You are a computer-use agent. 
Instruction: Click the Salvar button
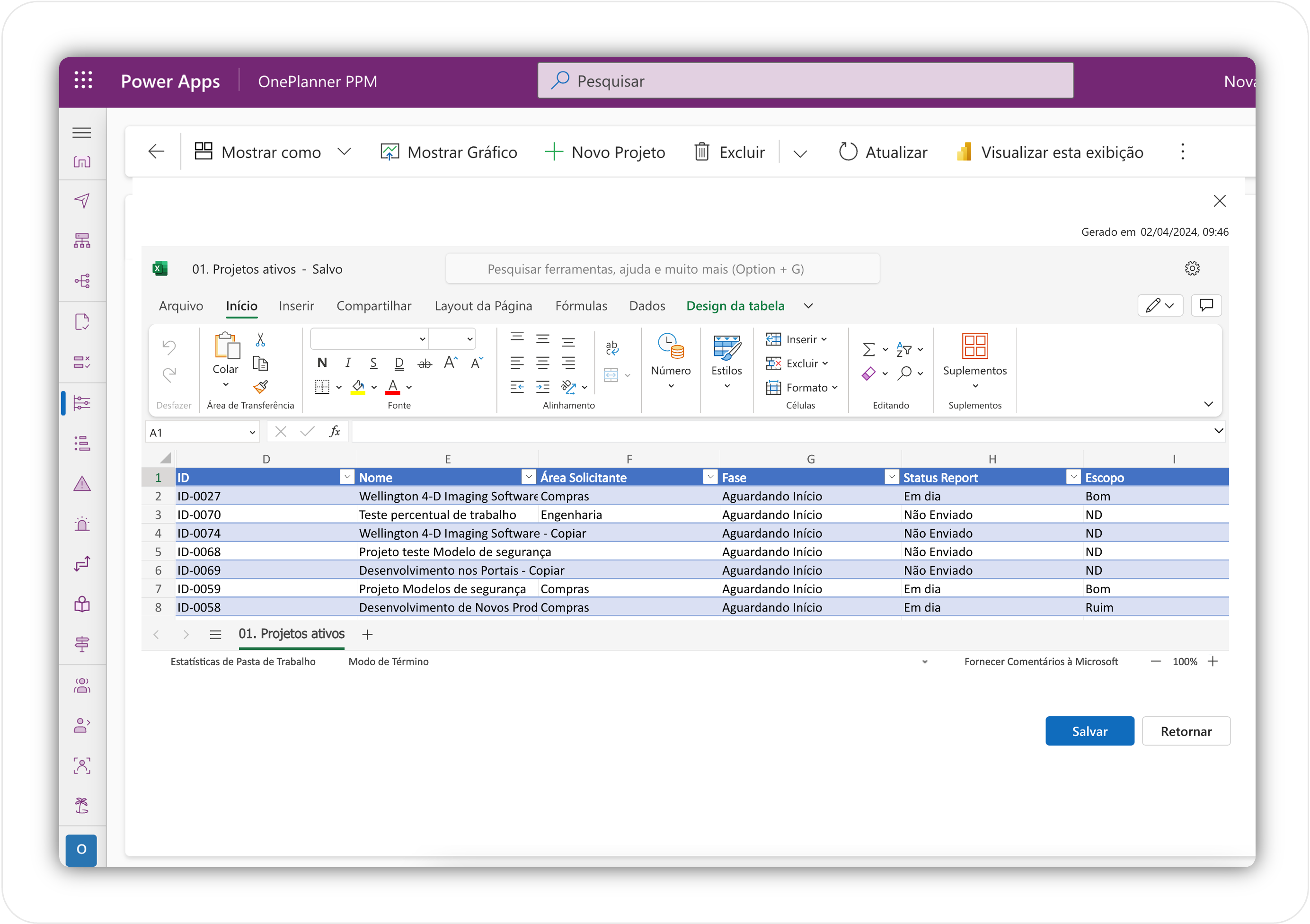click(x=1089, y=731)
